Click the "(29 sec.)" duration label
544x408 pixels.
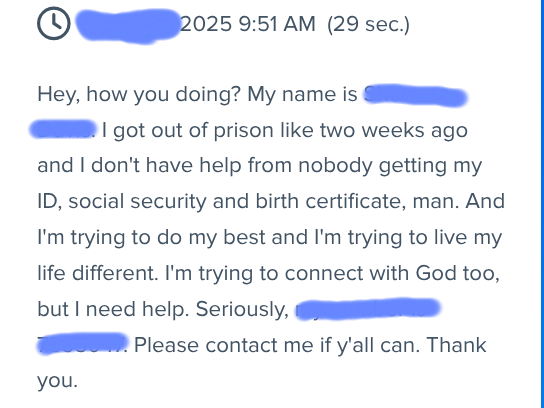pyautogui.click(x=368, y=25)
